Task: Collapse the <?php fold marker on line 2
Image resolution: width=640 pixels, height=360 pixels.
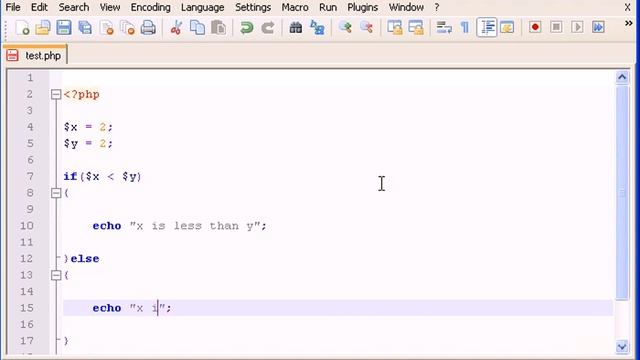Action: [56, 95]
